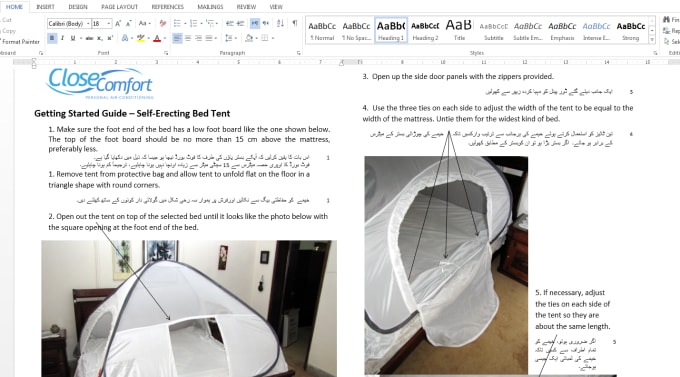680x377 pixels.
Task: Click Multilevel List icon
Action: click(x=210, y=23)
